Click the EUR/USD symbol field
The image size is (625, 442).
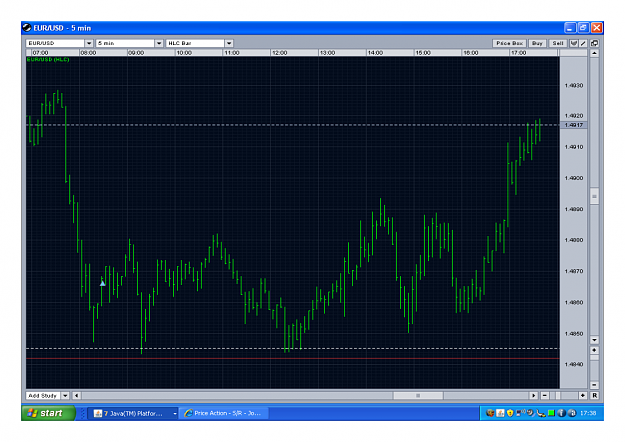tap(55, 43)
